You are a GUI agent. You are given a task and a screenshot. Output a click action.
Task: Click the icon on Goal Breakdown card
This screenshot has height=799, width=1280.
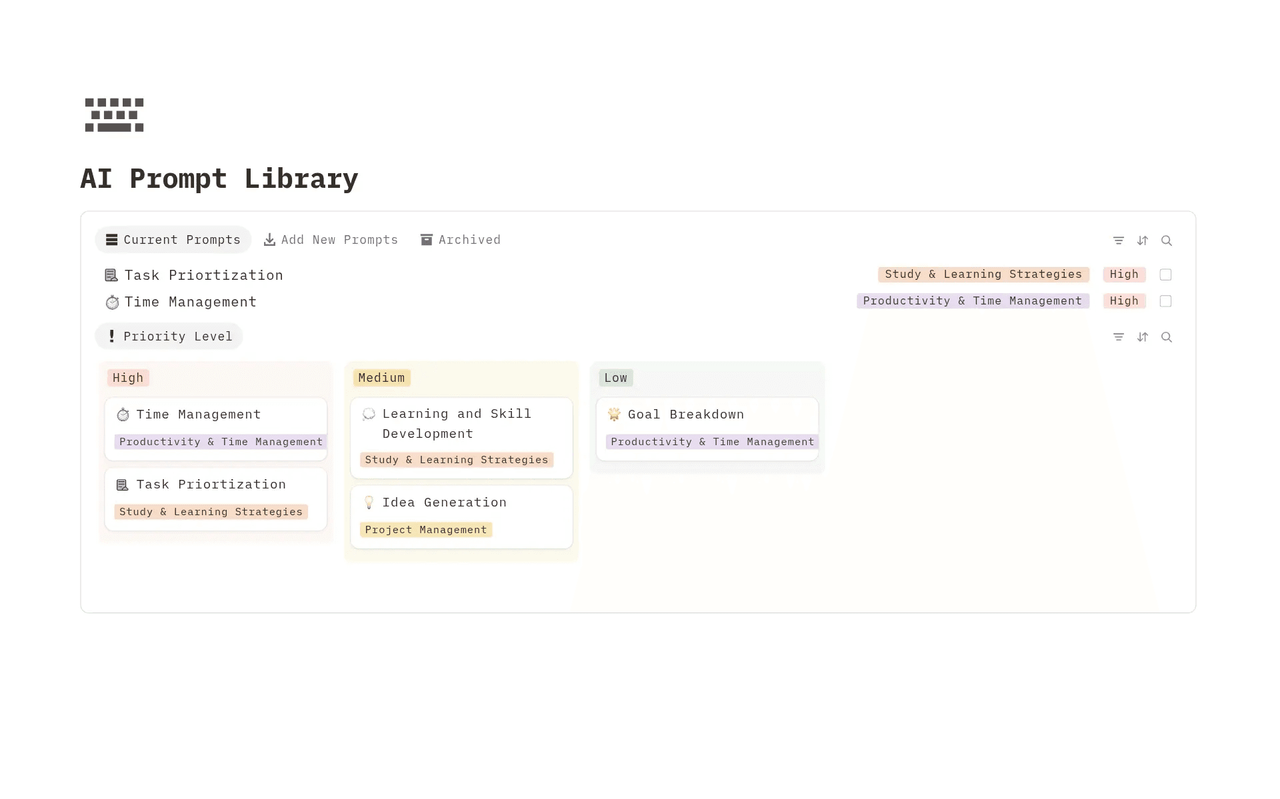tap(615, 415)
